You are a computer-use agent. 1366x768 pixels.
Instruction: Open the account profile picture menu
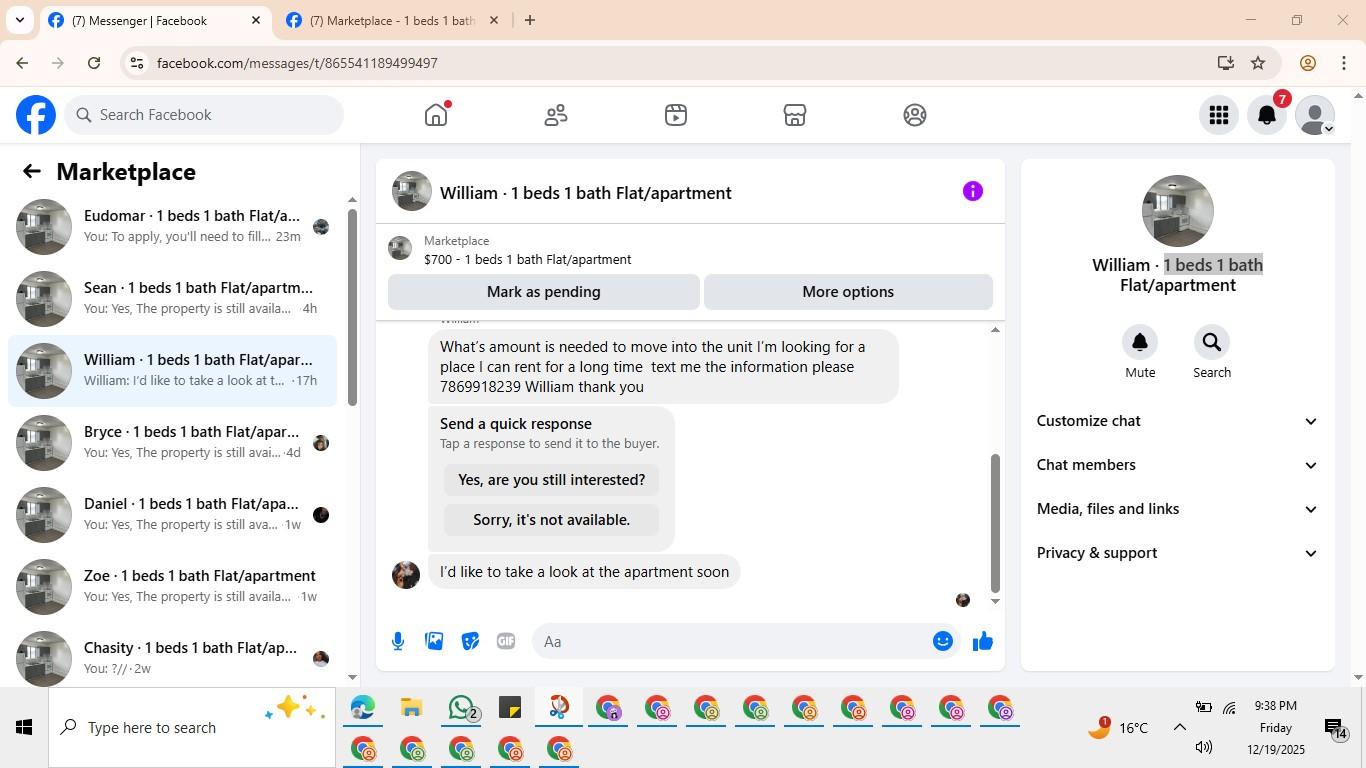tap(1315, 115)
